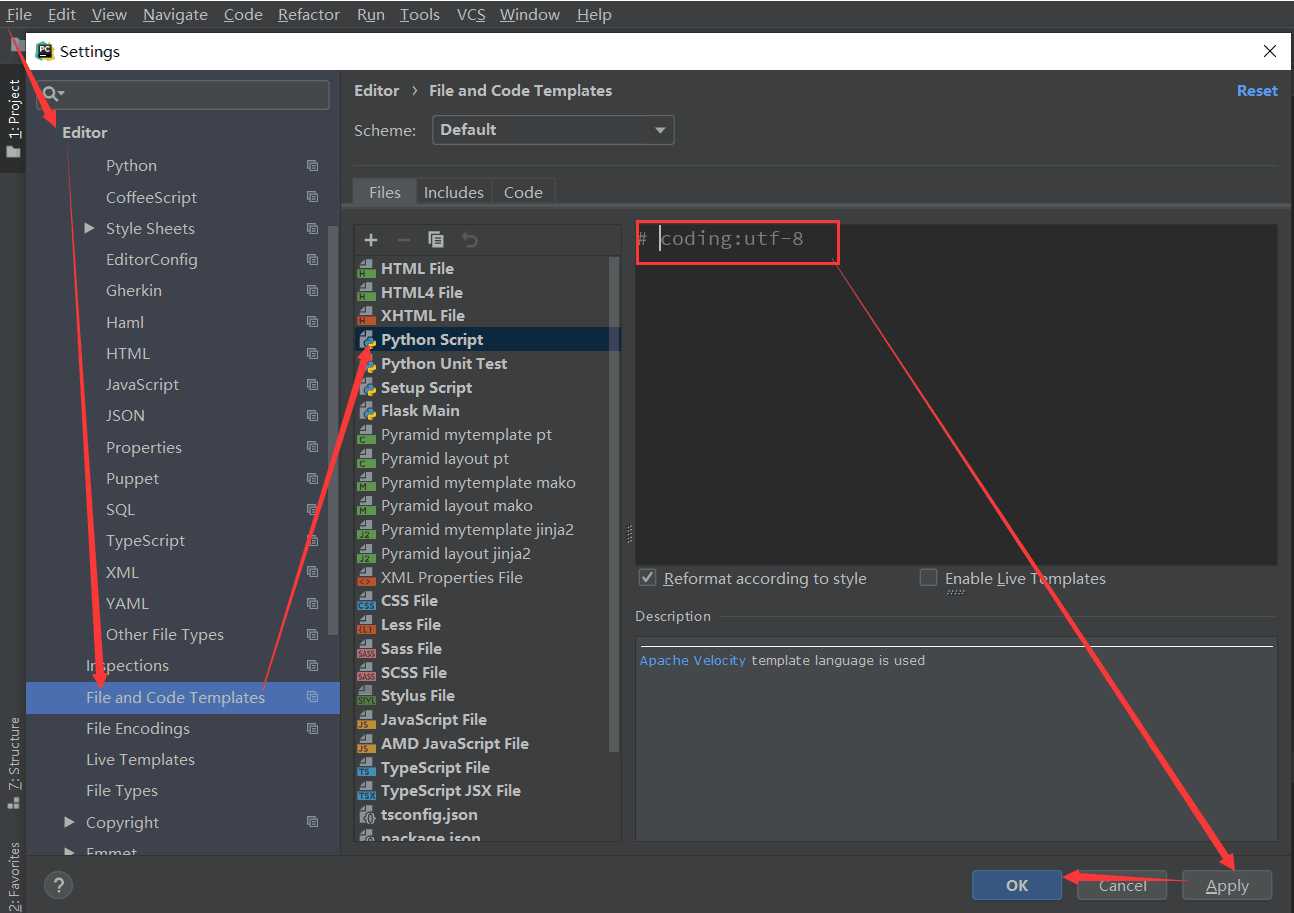The image size is (1294, 913).
Task: Open the 1: Project tool window tab
Action: coord(13,120)
